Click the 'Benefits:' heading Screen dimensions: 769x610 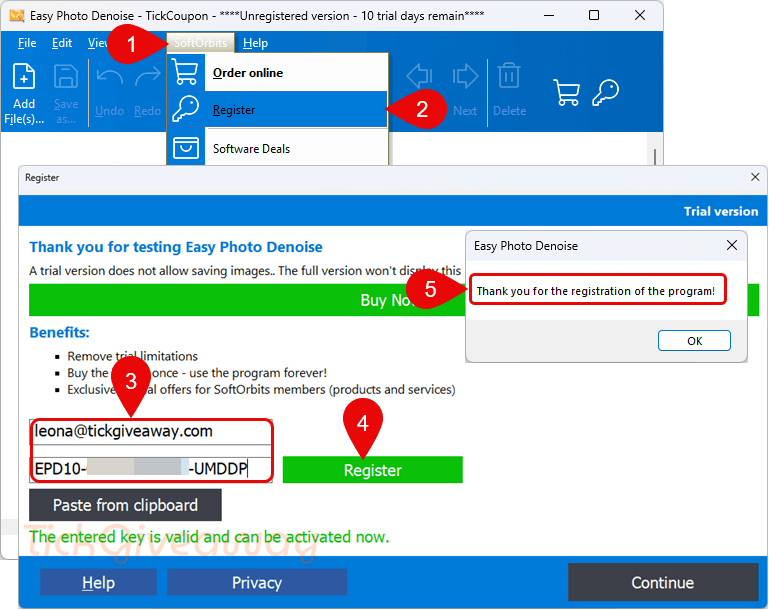(59, 332)
